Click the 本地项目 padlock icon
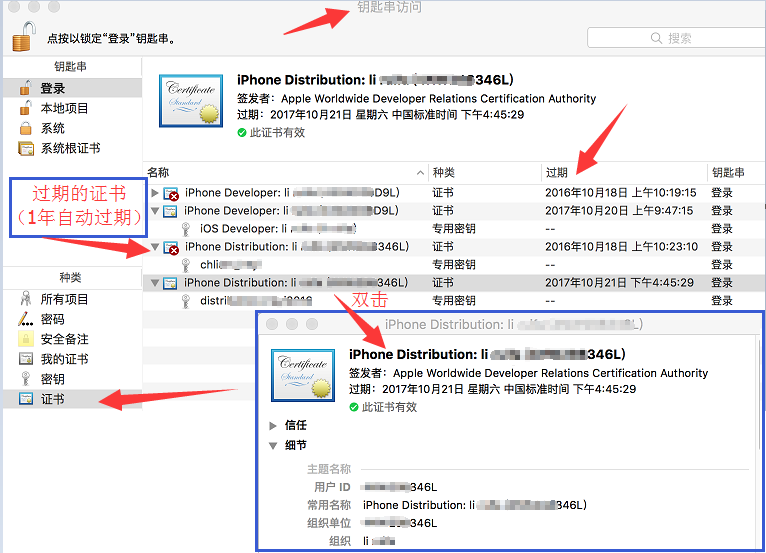Image resolution: width=766 pixels, height=553 pixels. coord(25,107)
